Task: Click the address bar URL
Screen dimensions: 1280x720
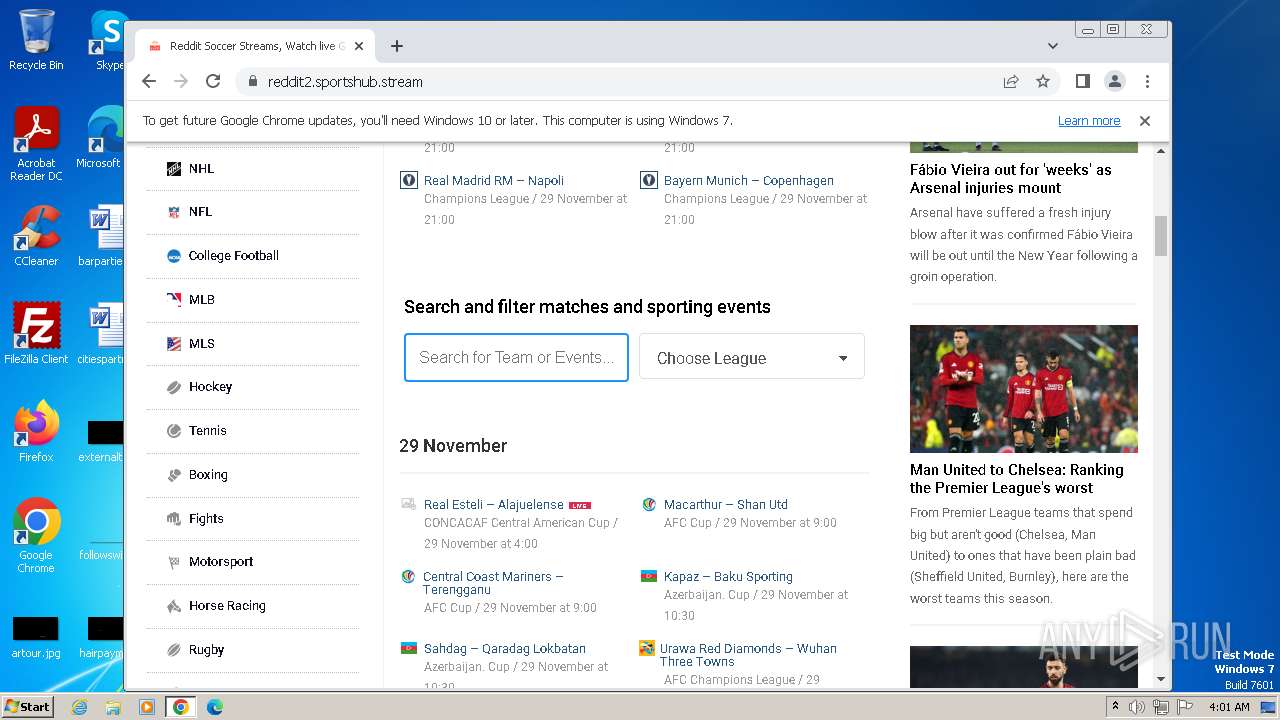Action: tap(344, 82)
